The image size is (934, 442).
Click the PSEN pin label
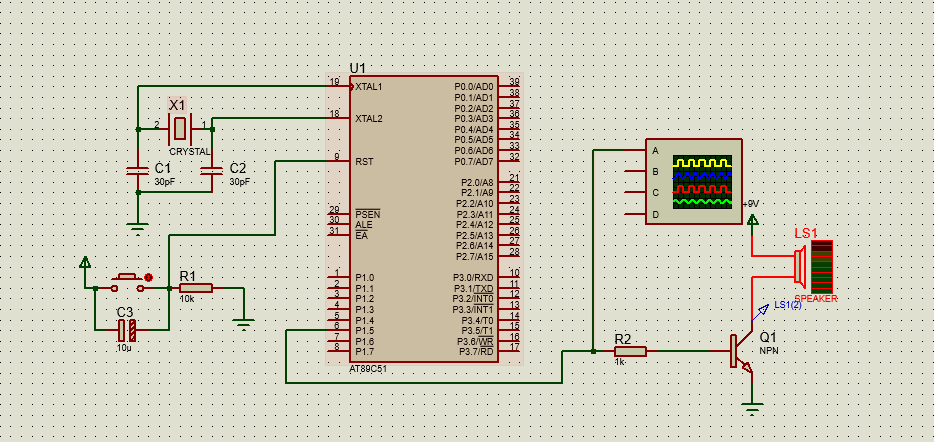(x=368, y=214)
